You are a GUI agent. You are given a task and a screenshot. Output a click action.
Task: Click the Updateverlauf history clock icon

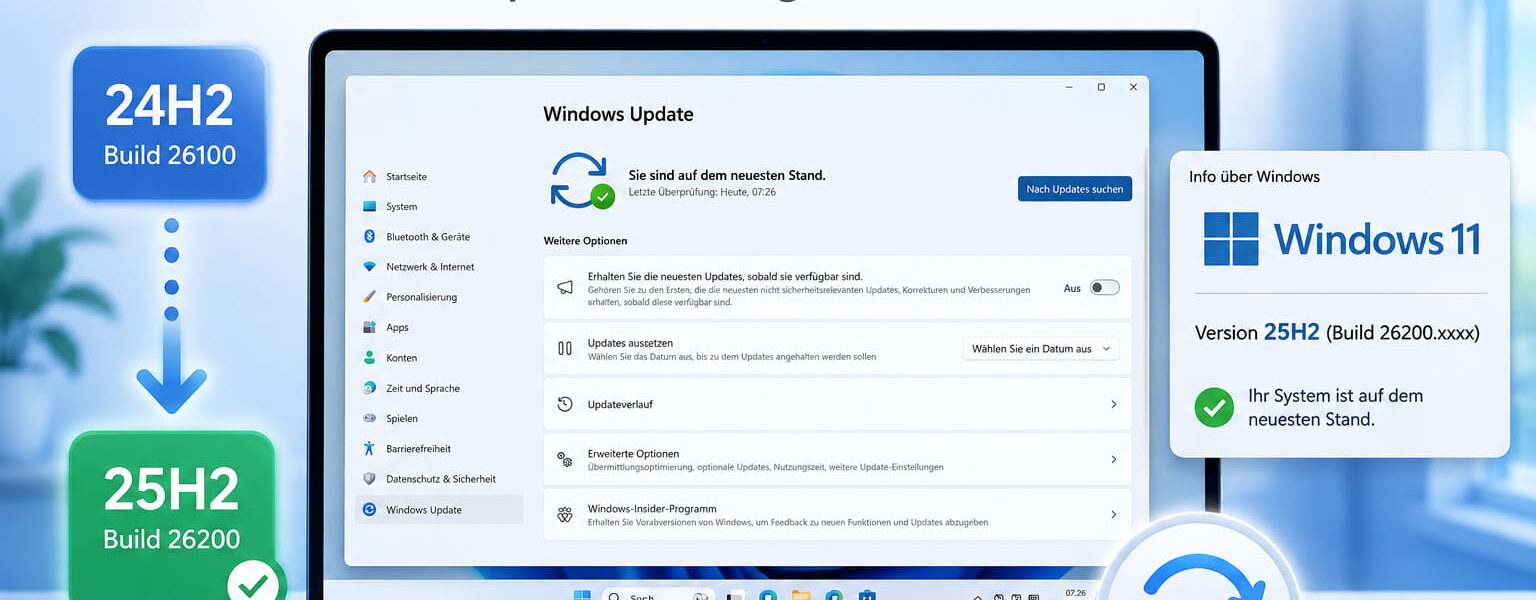(565, 404)
